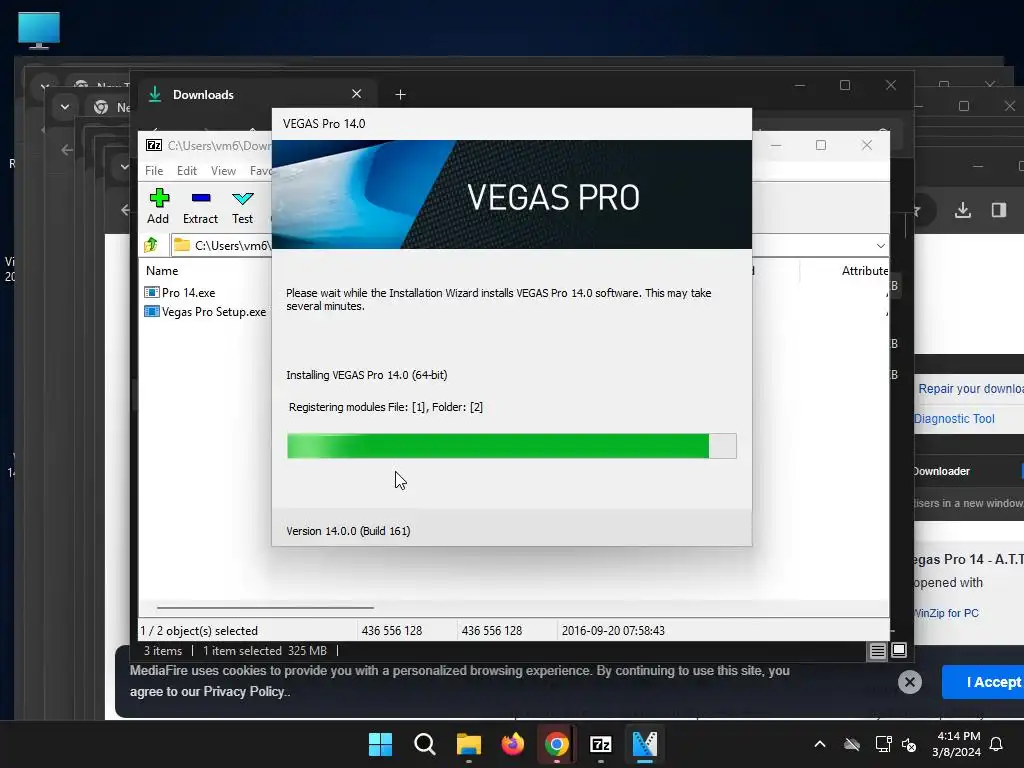Click the 7-Zip window title icon
Viewport: 1024px width, 768px height.
click(154, 145)
